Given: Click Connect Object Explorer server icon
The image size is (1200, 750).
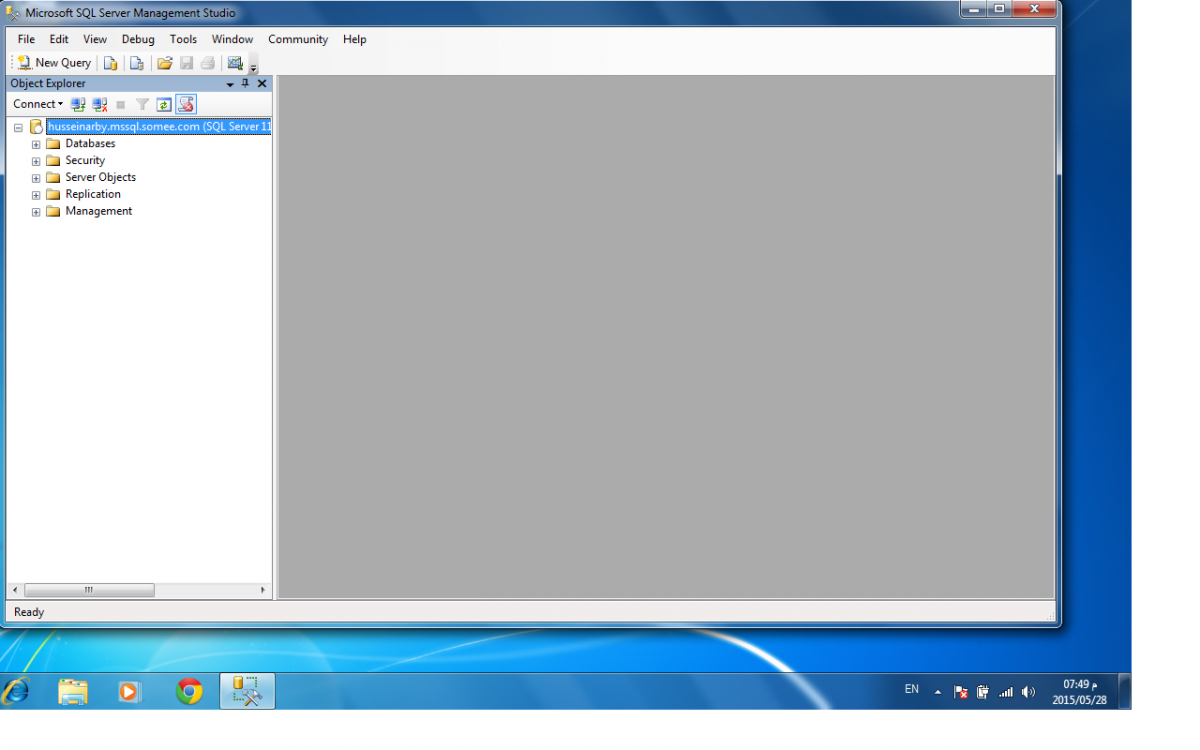Looking at the screenshot, I should click(78, 104).
